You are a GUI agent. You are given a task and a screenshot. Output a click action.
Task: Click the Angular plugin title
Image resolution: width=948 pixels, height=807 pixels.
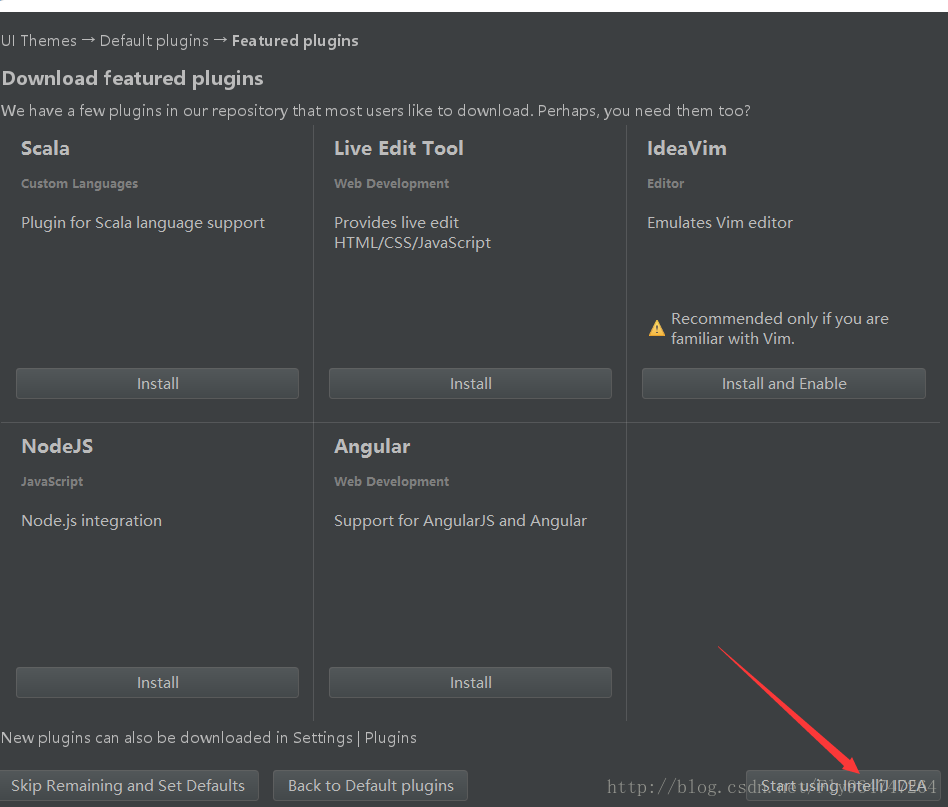point(372,446)
